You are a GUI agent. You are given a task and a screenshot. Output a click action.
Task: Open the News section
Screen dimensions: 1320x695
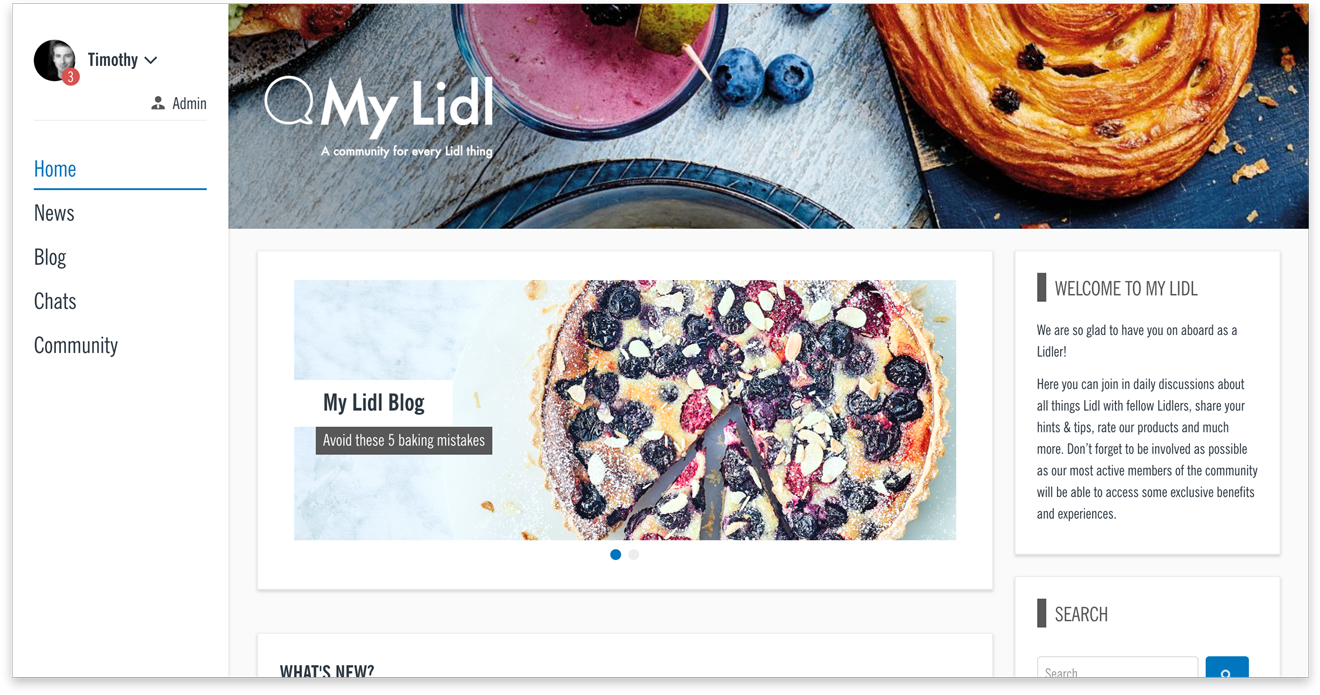pyautogui.click(x=54, y=213)
